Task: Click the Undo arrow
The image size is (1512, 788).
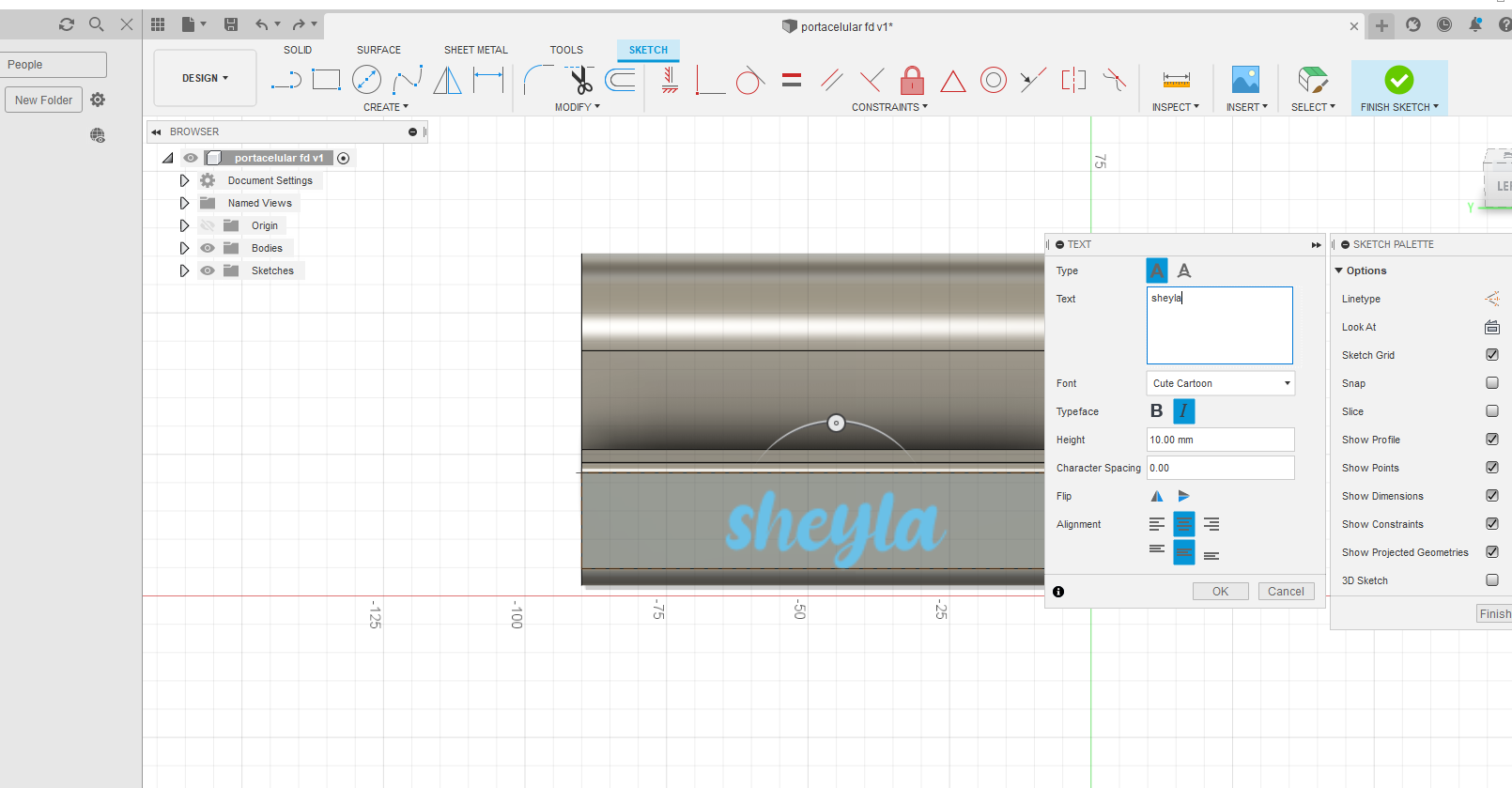Action: coord(262,24)
